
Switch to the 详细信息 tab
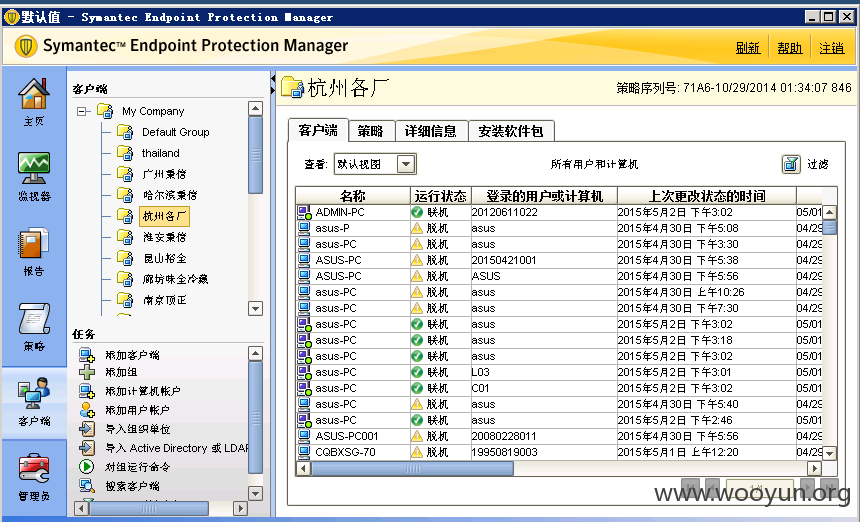431,131
